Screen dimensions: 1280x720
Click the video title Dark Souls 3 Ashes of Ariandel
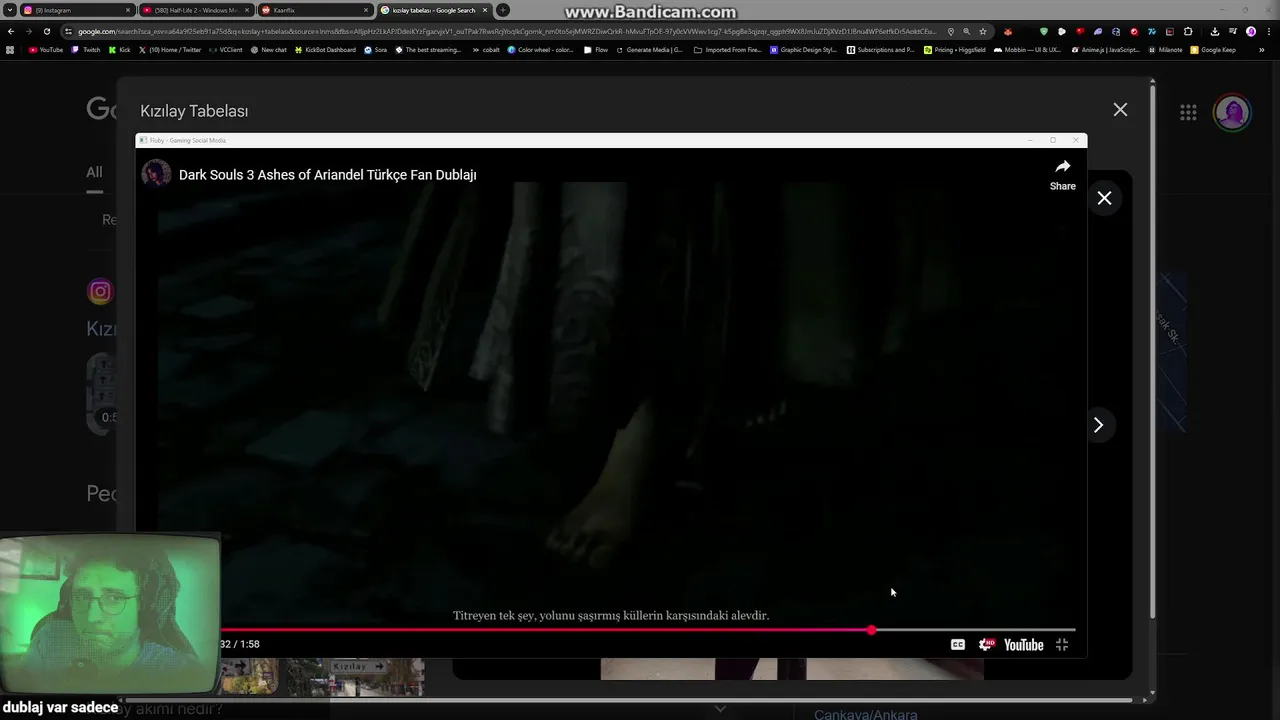pos(327,175)
